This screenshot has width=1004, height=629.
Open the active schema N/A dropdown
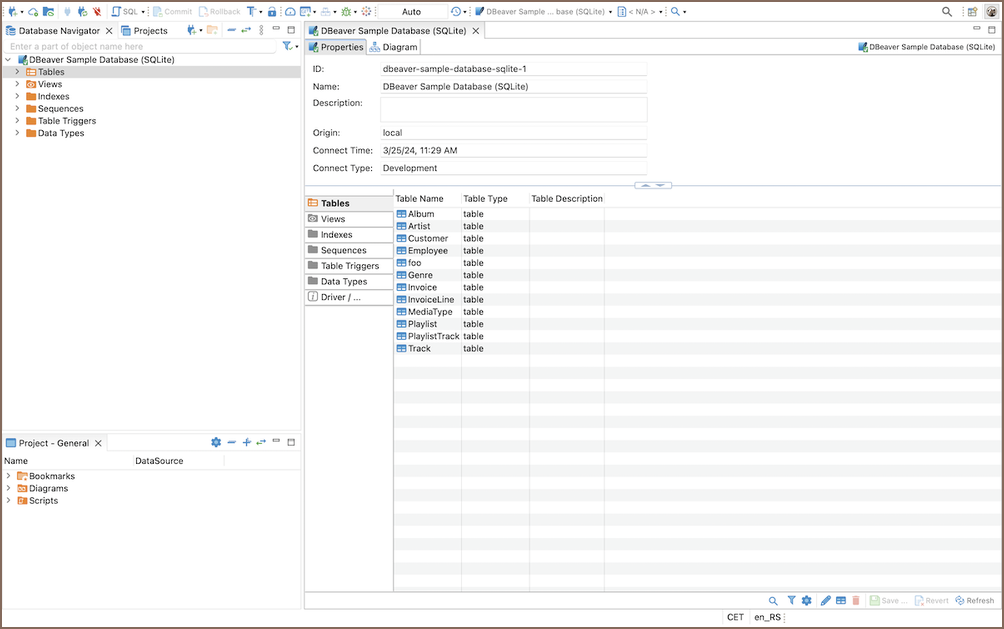coord(640,12)
